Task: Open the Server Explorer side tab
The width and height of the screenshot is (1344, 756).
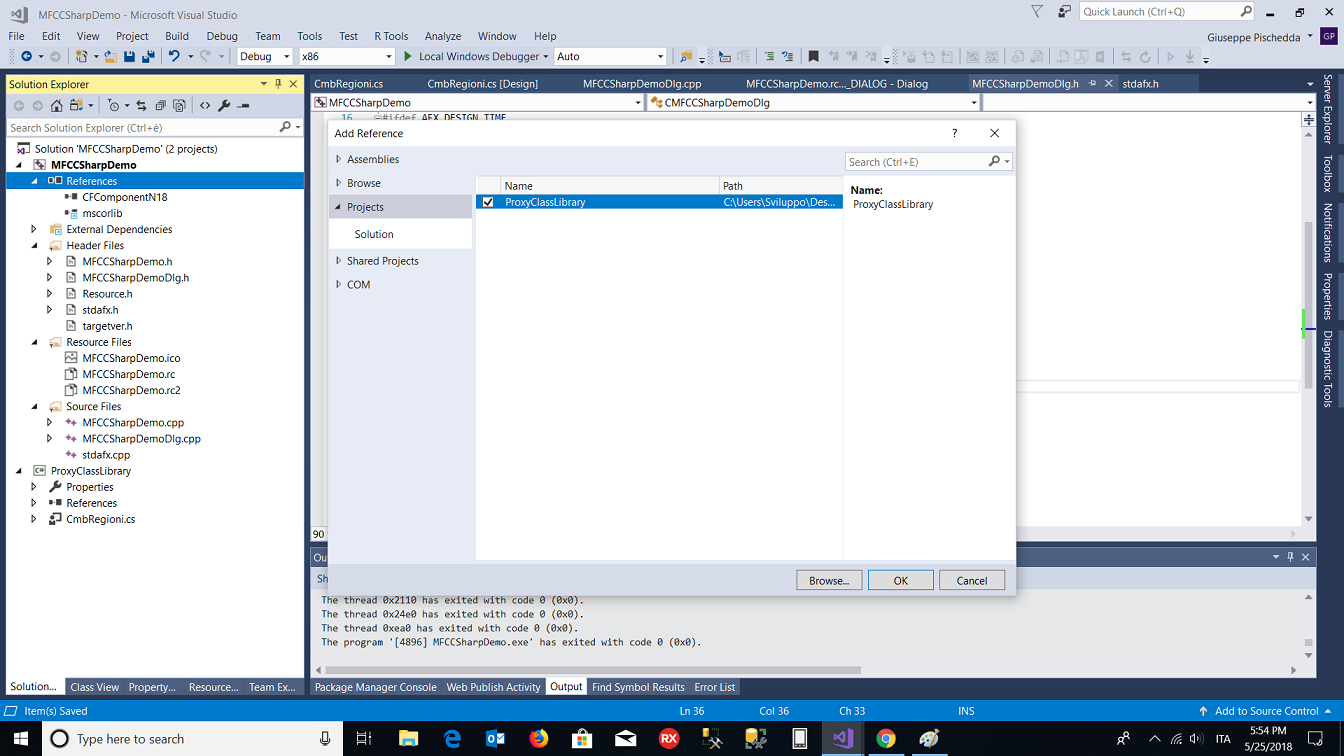Action: pyautogui.click(x=1328, y=109)
